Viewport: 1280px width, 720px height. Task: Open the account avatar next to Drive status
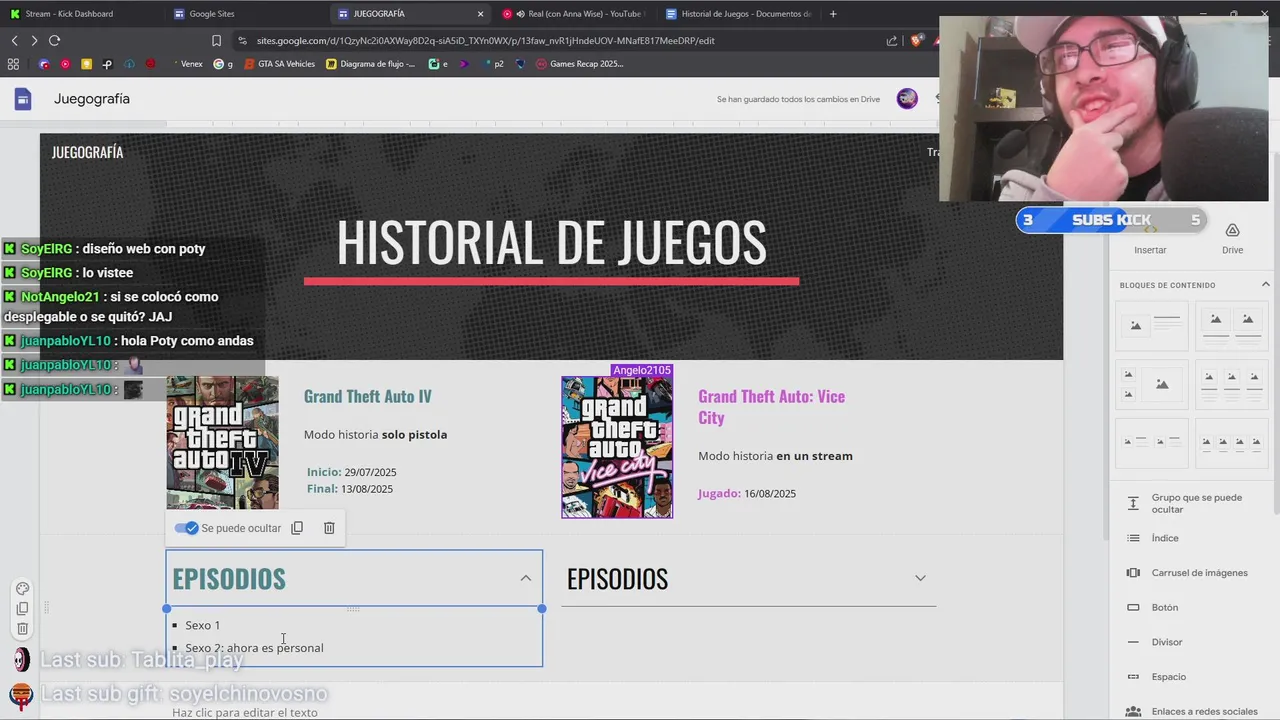point(907,98)
